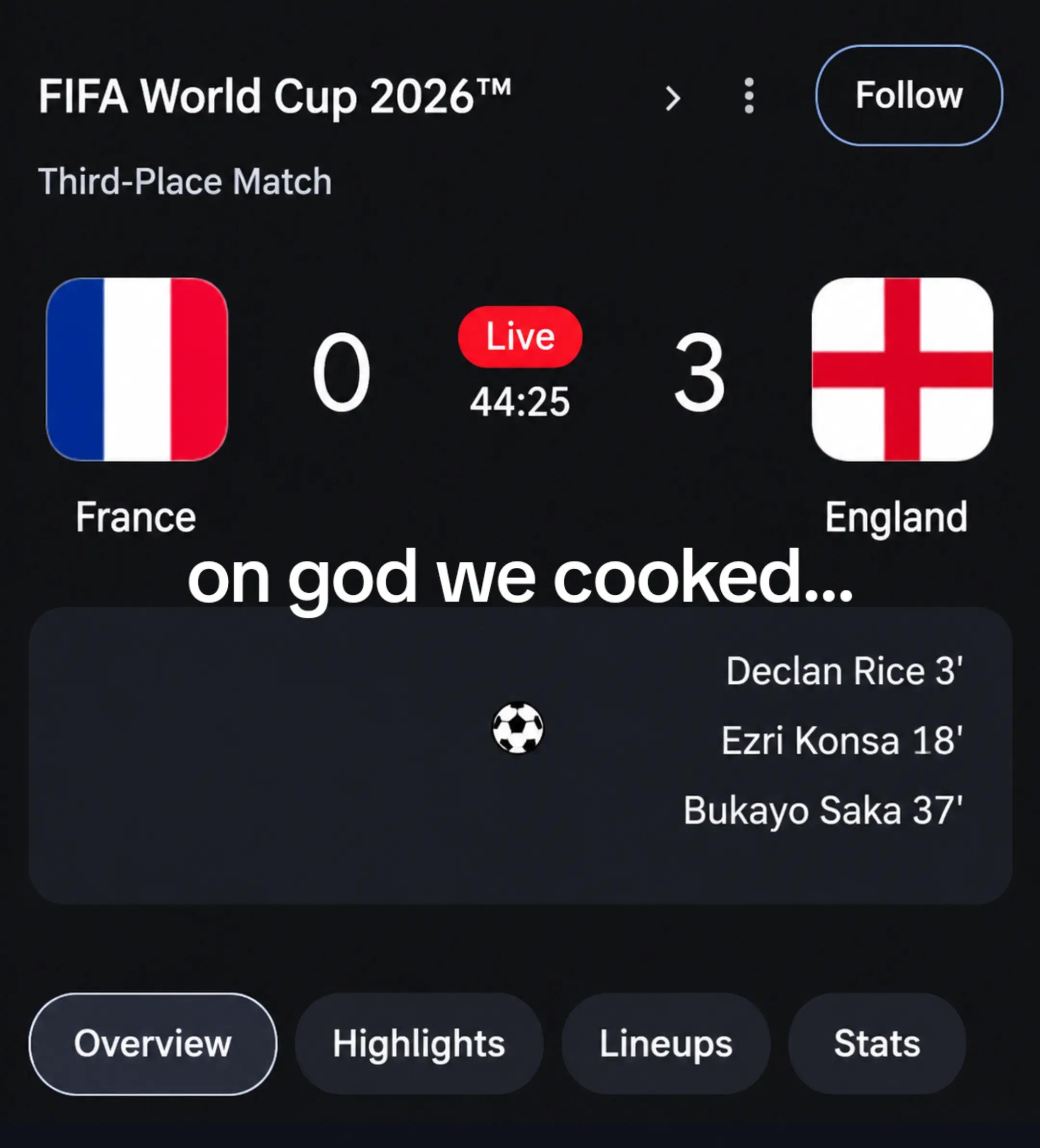Select Declan Rice 3' goal entry
This screenshot has height=1148, width=1040.
click(x=845, y=671)
